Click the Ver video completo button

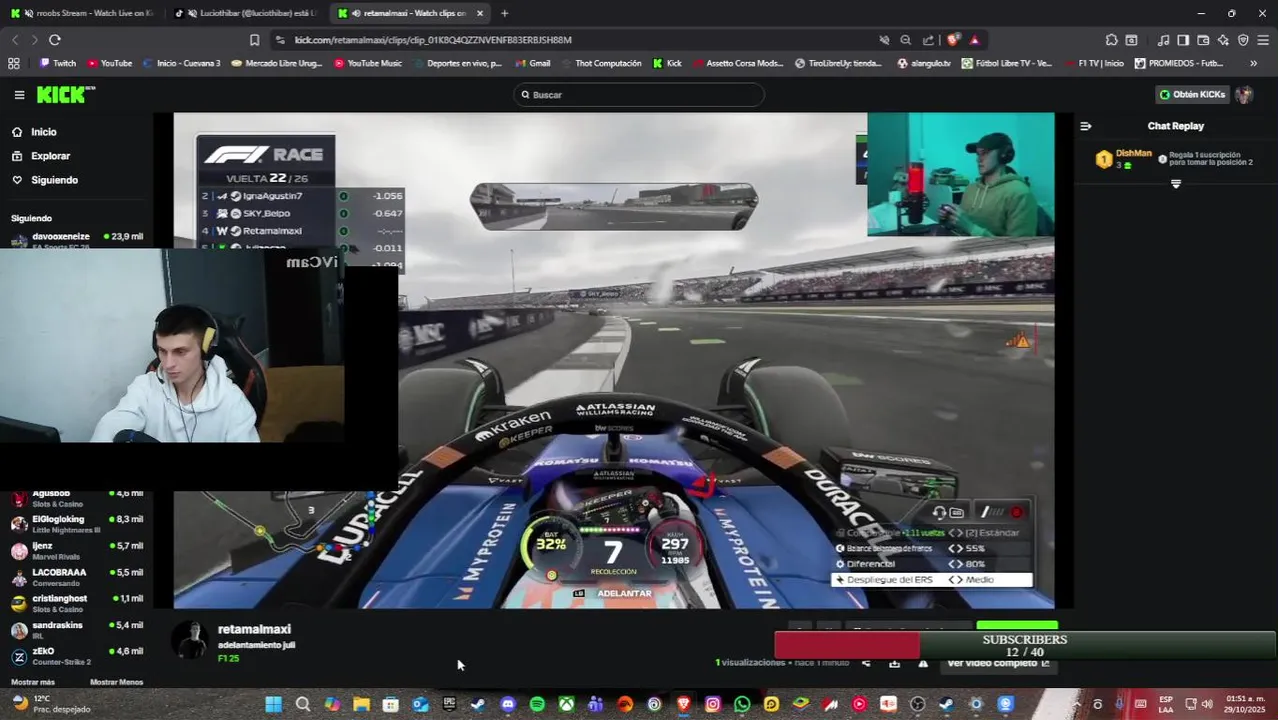[998, 663]
